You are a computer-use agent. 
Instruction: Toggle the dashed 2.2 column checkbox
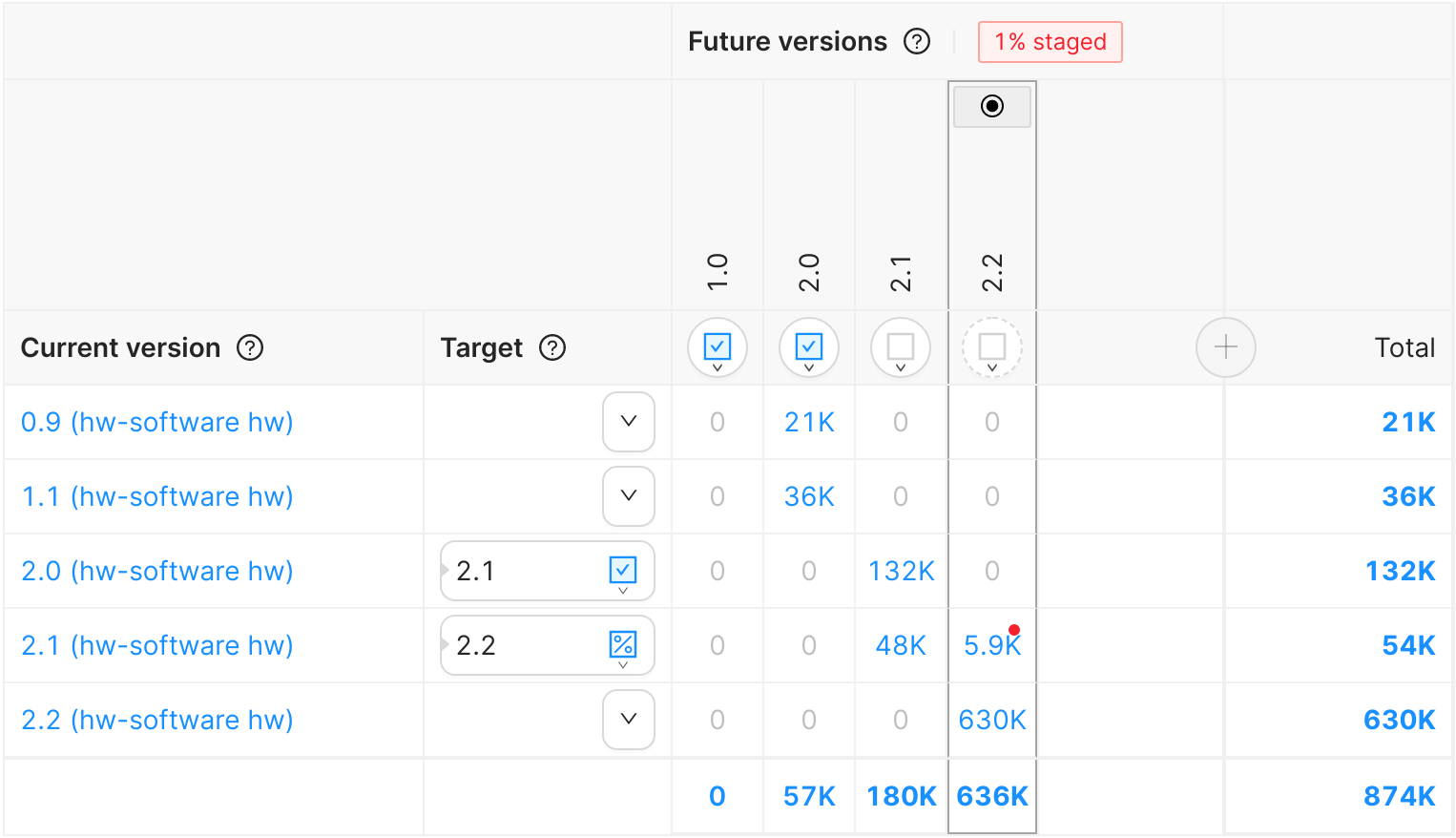[x=992, y=347]
